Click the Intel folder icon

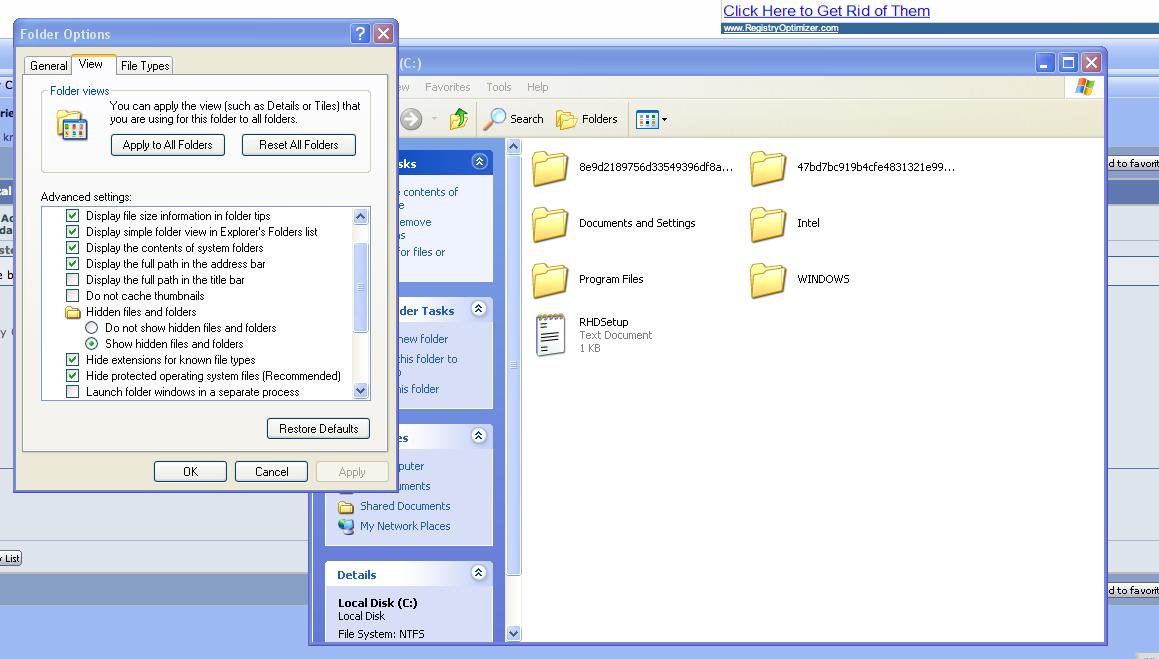point(768,224)
